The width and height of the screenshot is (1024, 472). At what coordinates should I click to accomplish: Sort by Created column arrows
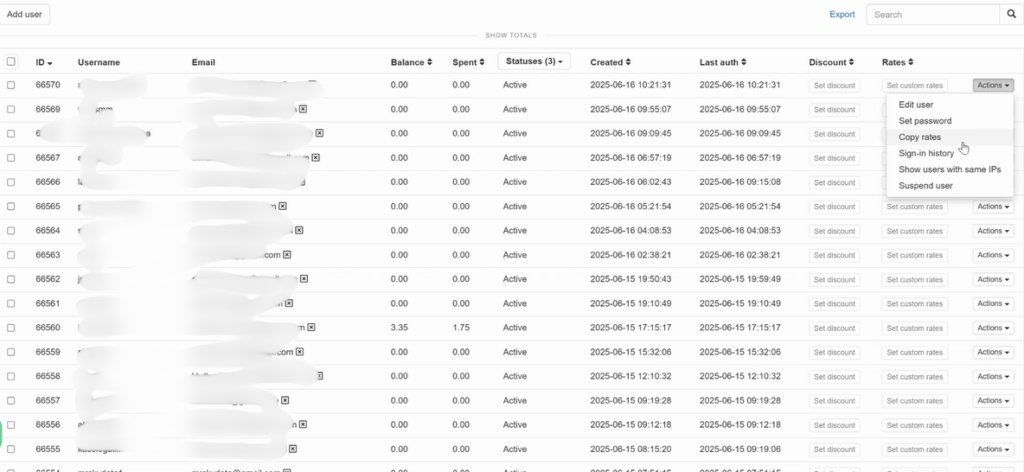click(627, 62)
